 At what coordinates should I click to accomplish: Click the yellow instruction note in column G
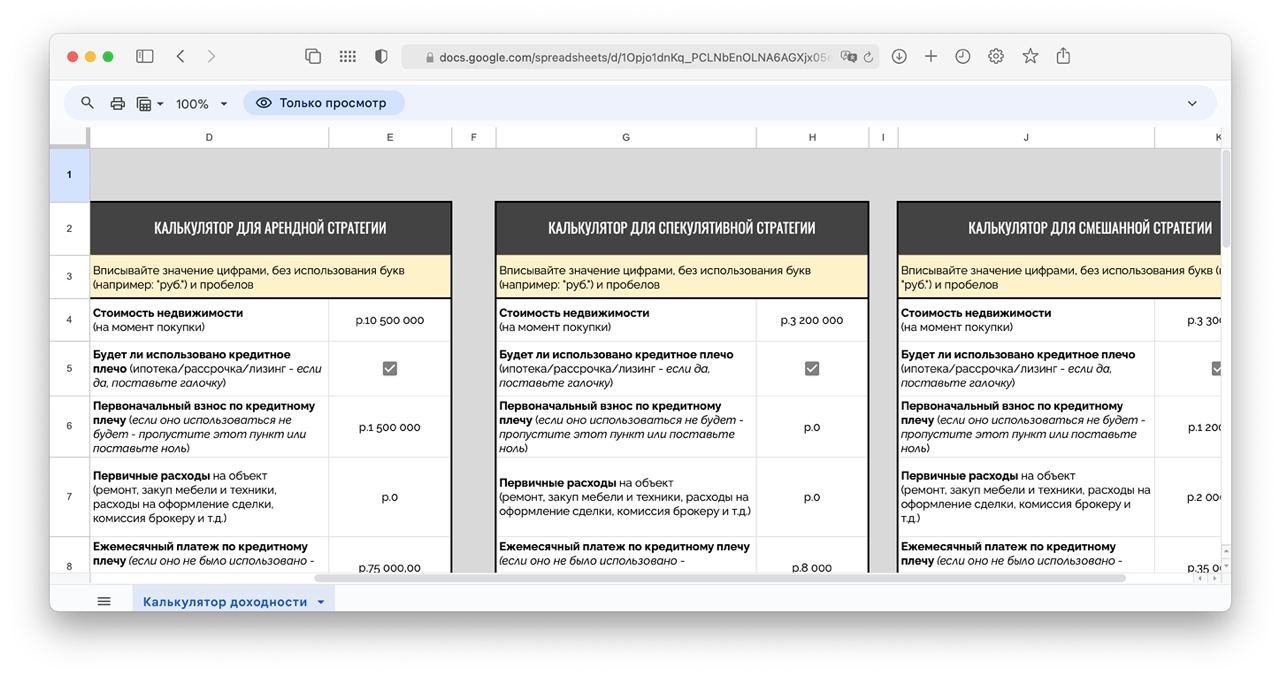click(x=682, y=277)
